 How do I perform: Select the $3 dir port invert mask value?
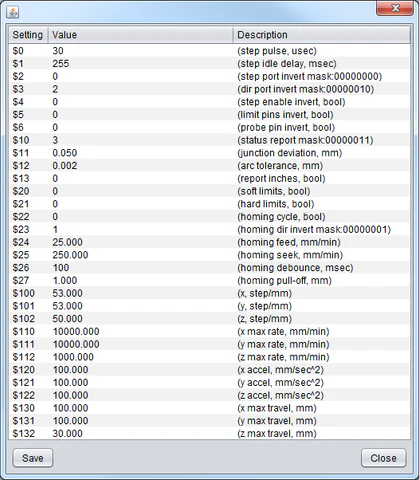[141, 89]
